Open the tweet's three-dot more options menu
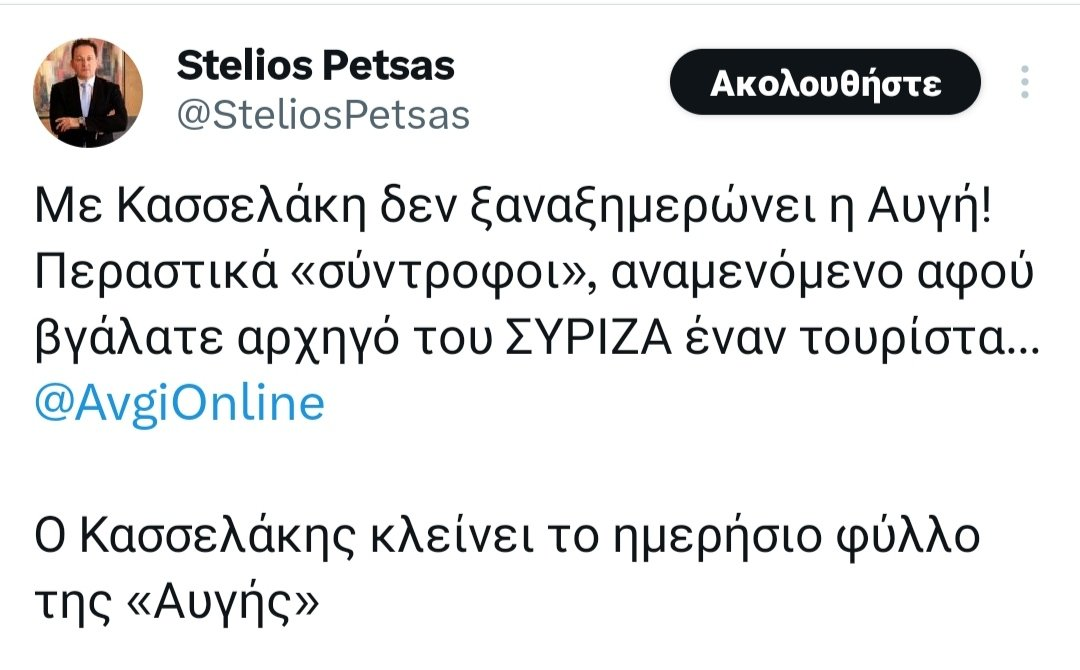The width and height of the screenshot is (1080, 670). [x=1023, y=82]
